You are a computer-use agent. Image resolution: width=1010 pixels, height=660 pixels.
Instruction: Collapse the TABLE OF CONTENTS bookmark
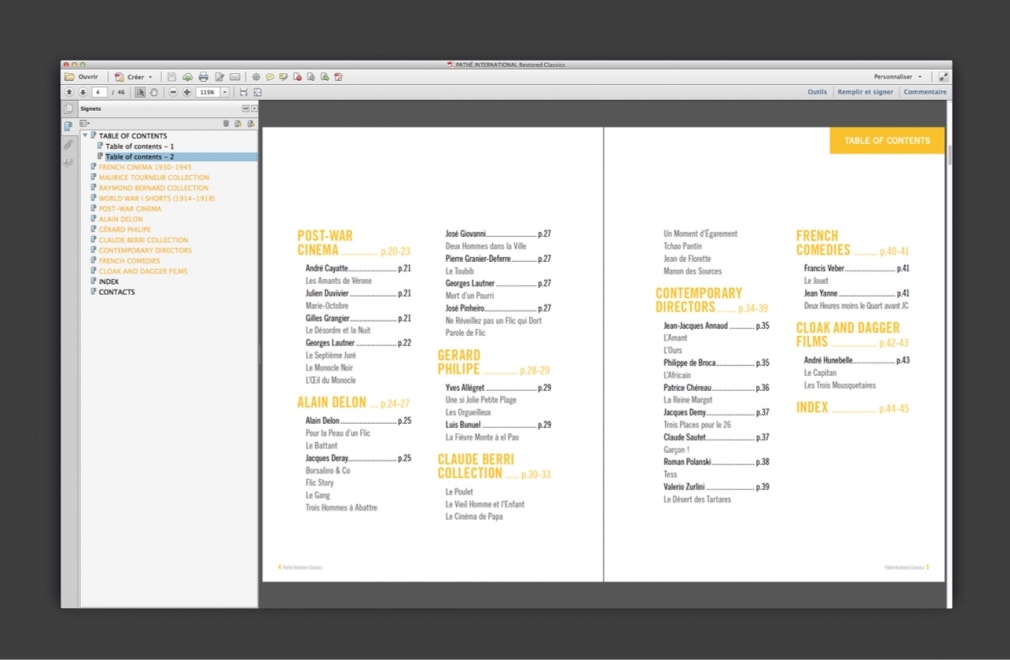click(85, 135)
